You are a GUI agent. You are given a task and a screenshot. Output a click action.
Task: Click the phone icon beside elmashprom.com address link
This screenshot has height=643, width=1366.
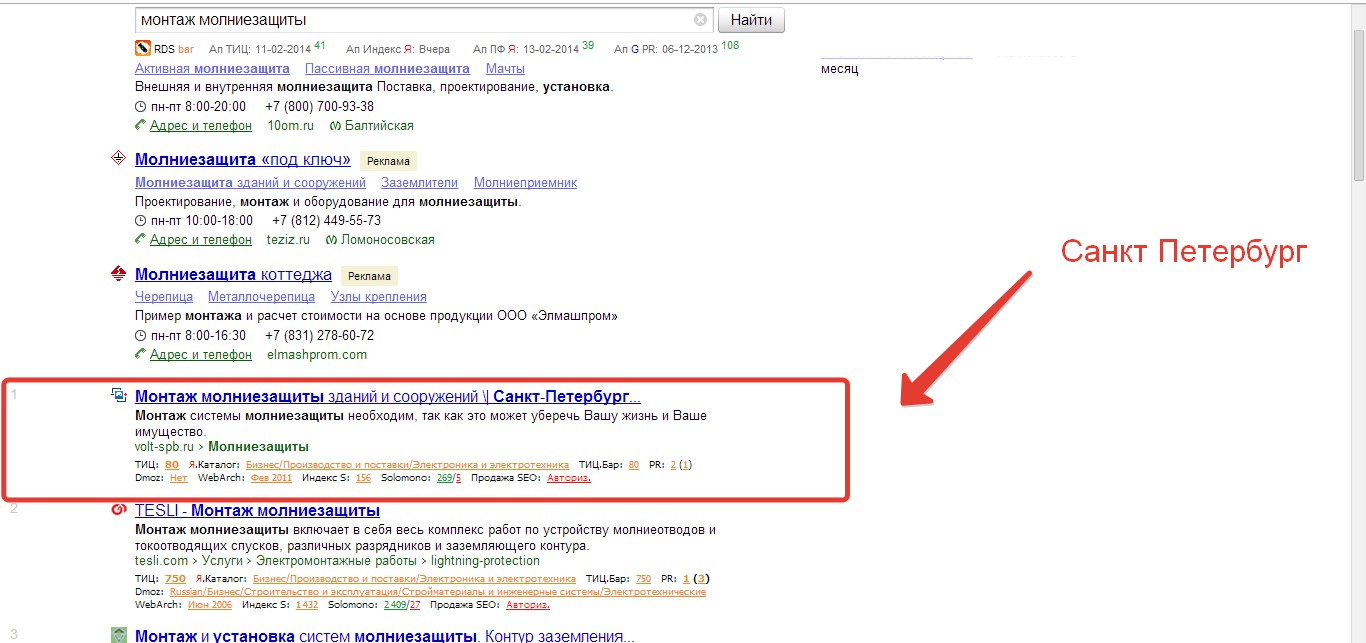point(140,355)
